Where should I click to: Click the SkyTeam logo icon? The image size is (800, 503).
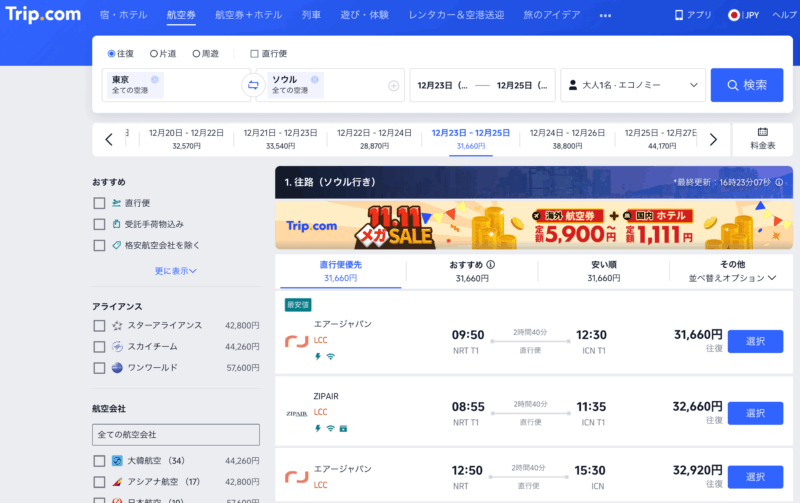117,347
